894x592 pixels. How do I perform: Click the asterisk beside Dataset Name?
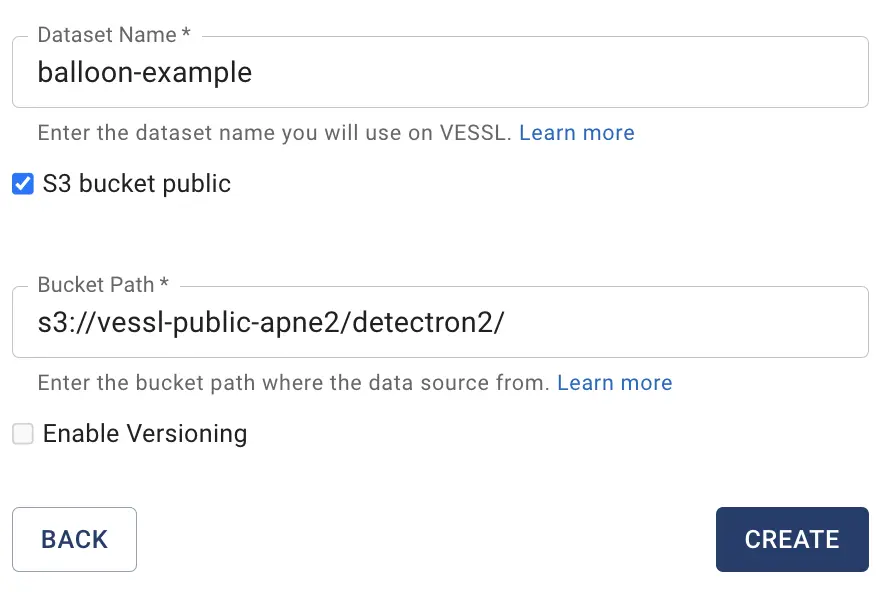click(x=186, y=35)
